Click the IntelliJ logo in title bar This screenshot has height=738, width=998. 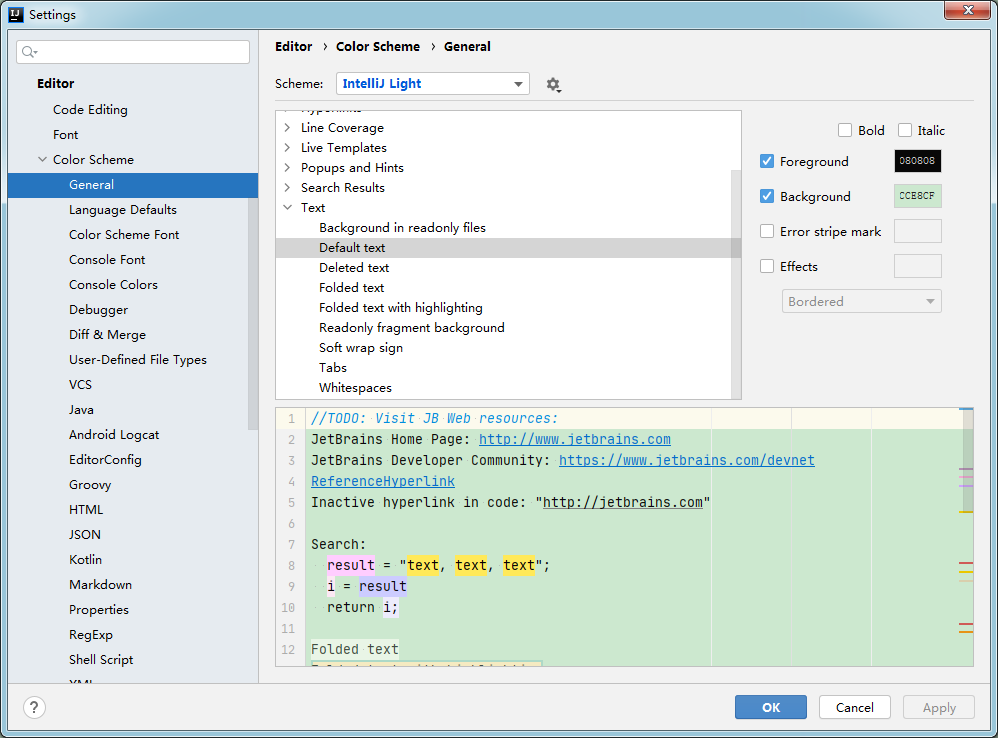coord(15,14)
